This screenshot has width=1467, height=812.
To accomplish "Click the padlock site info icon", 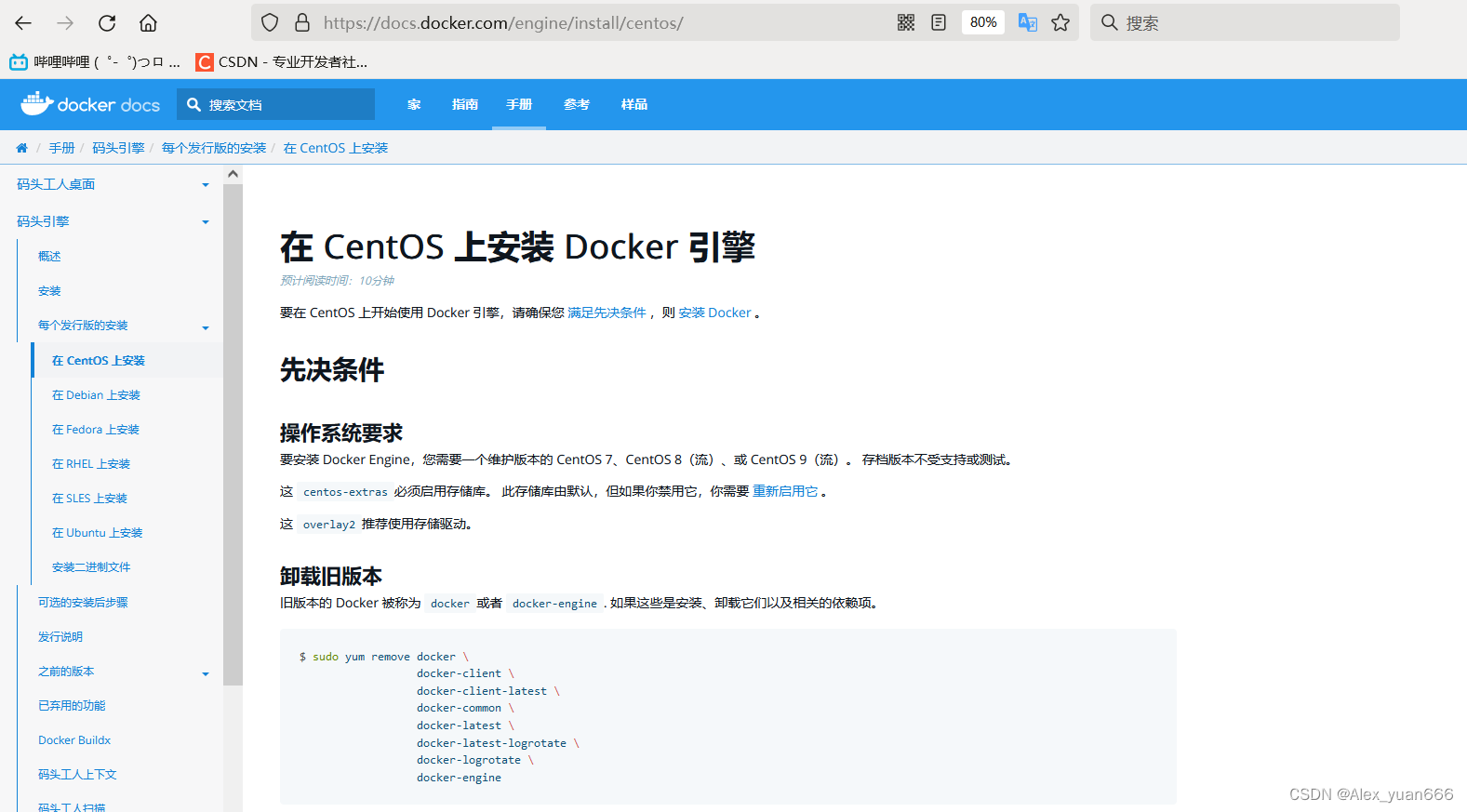I will pyautogui.click(x=302, y=22).
